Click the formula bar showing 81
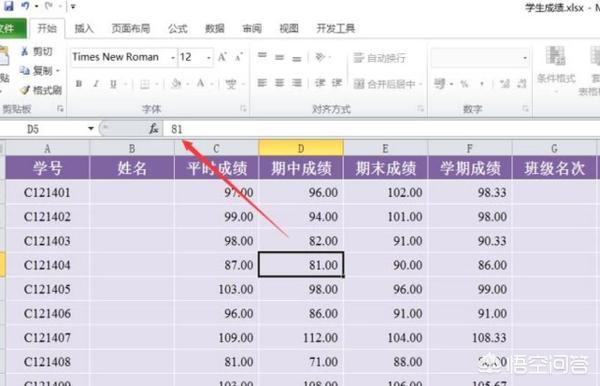600x386 pixels. 381,129
